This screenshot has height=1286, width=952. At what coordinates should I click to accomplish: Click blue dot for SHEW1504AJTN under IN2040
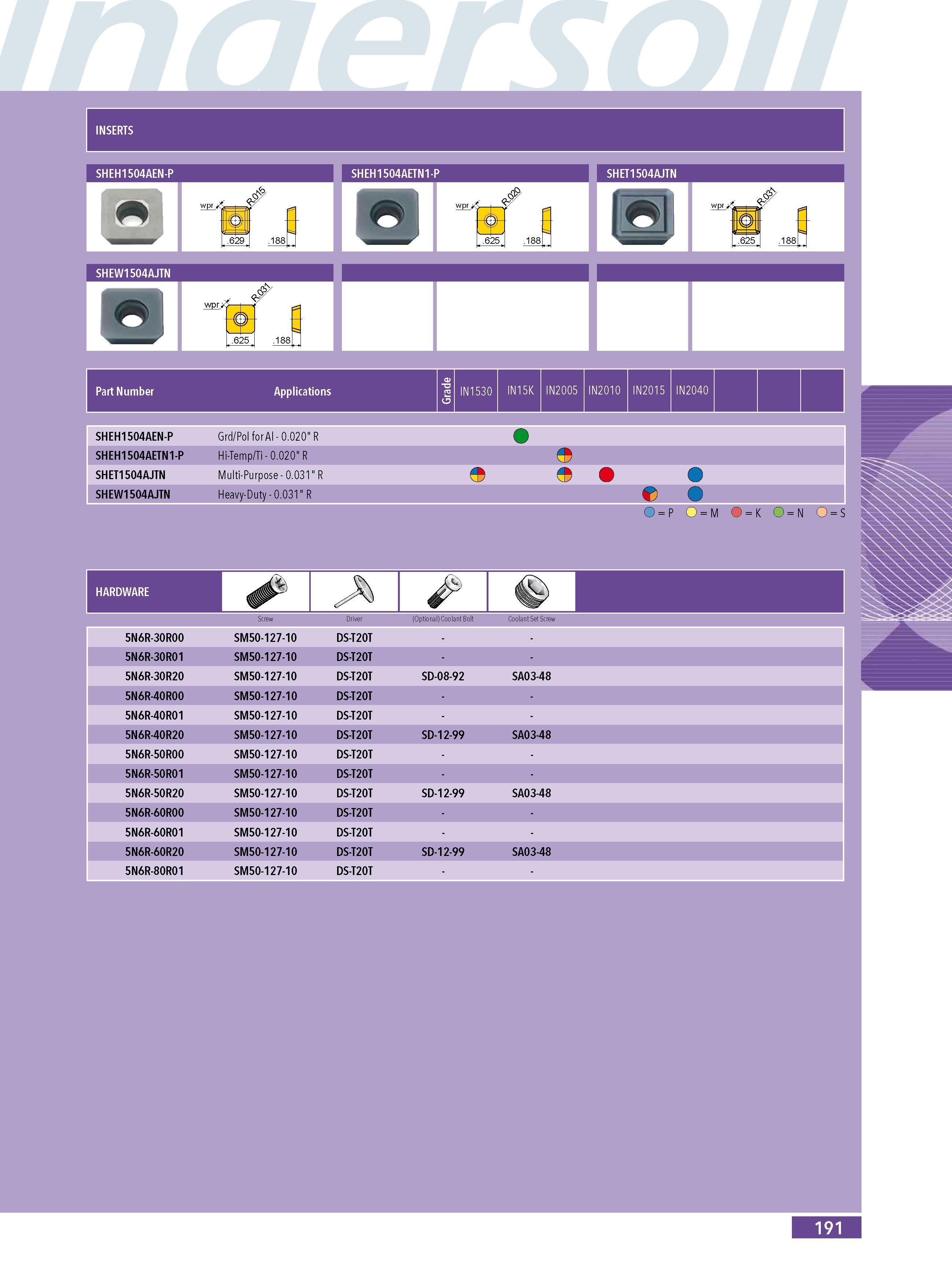(x=695, y=494)
